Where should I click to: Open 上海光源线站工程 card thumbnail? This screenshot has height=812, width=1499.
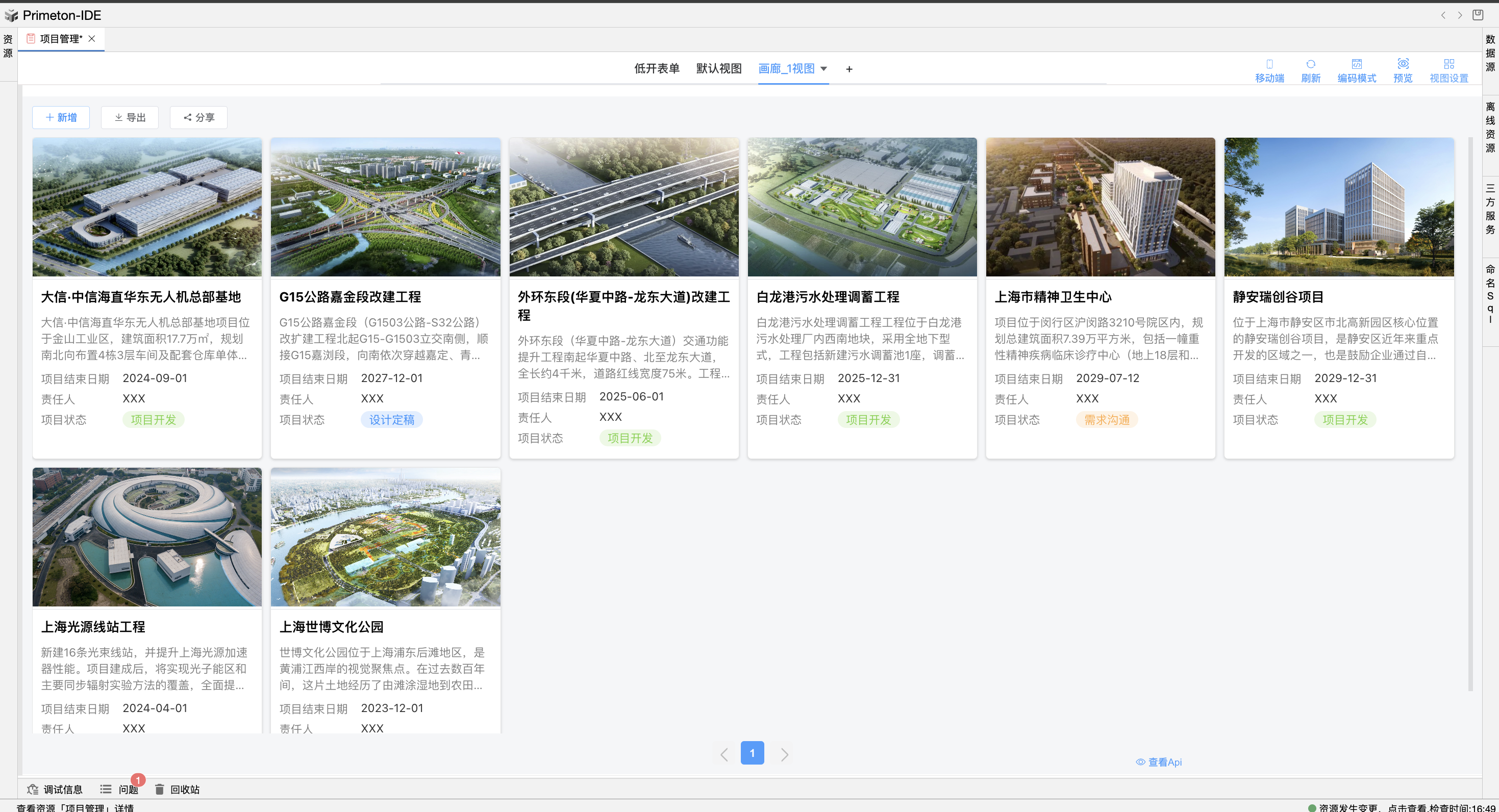[x=147, y=537]
